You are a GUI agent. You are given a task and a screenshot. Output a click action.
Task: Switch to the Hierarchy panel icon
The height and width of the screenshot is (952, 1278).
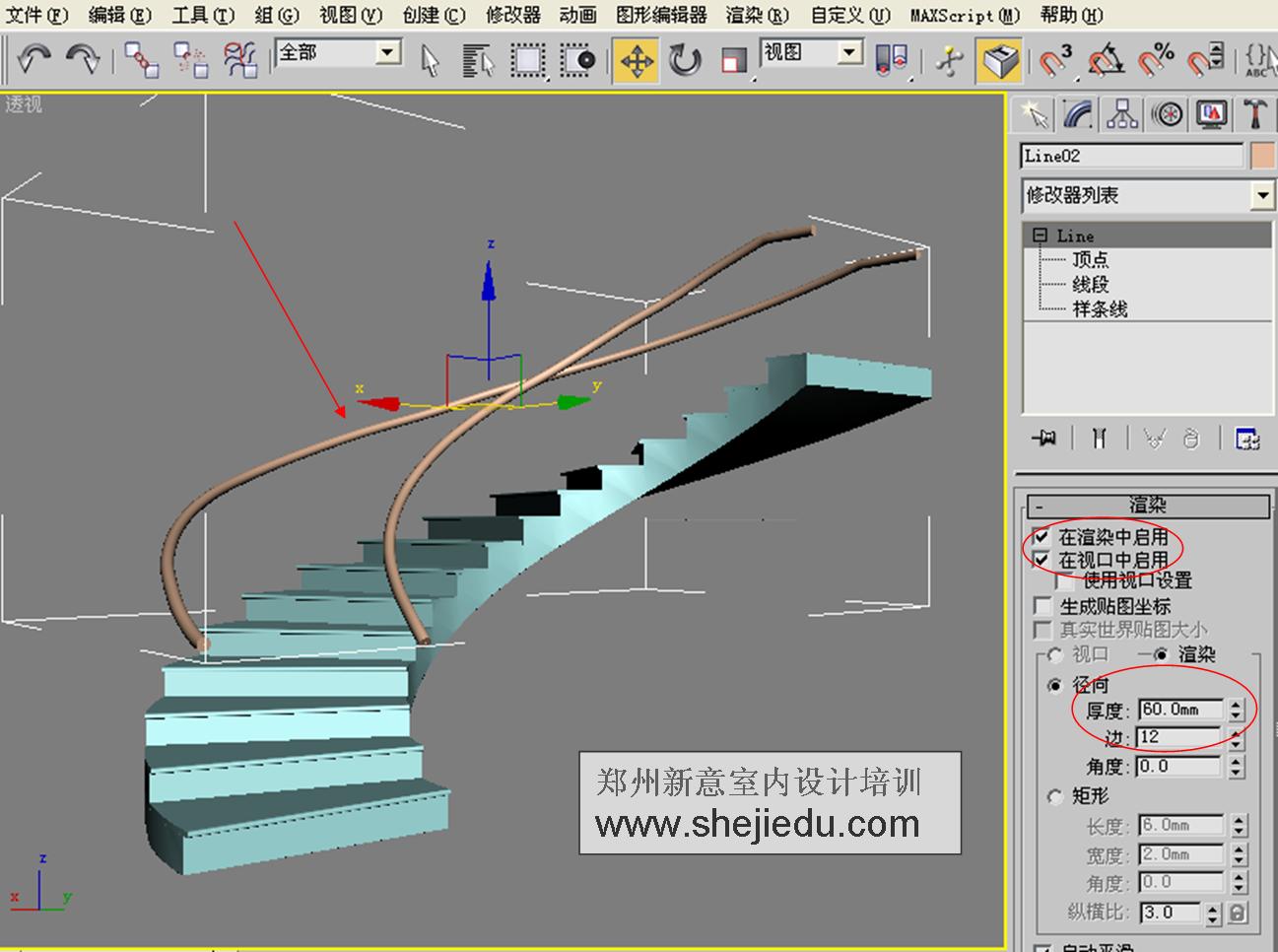pyautogui.click(x=1122, y=113)
